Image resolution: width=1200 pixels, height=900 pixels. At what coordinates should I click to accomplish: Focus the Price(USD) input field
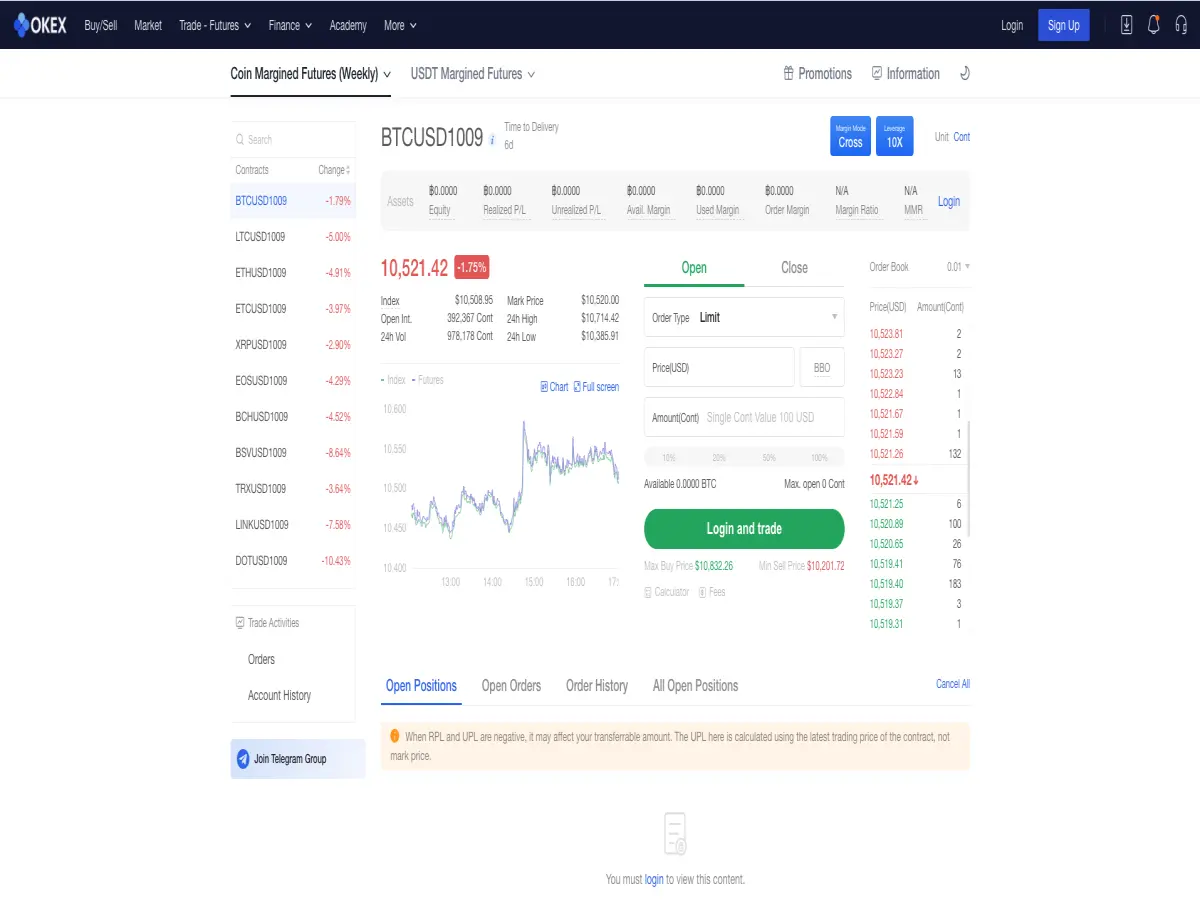(x=719, y=368)
